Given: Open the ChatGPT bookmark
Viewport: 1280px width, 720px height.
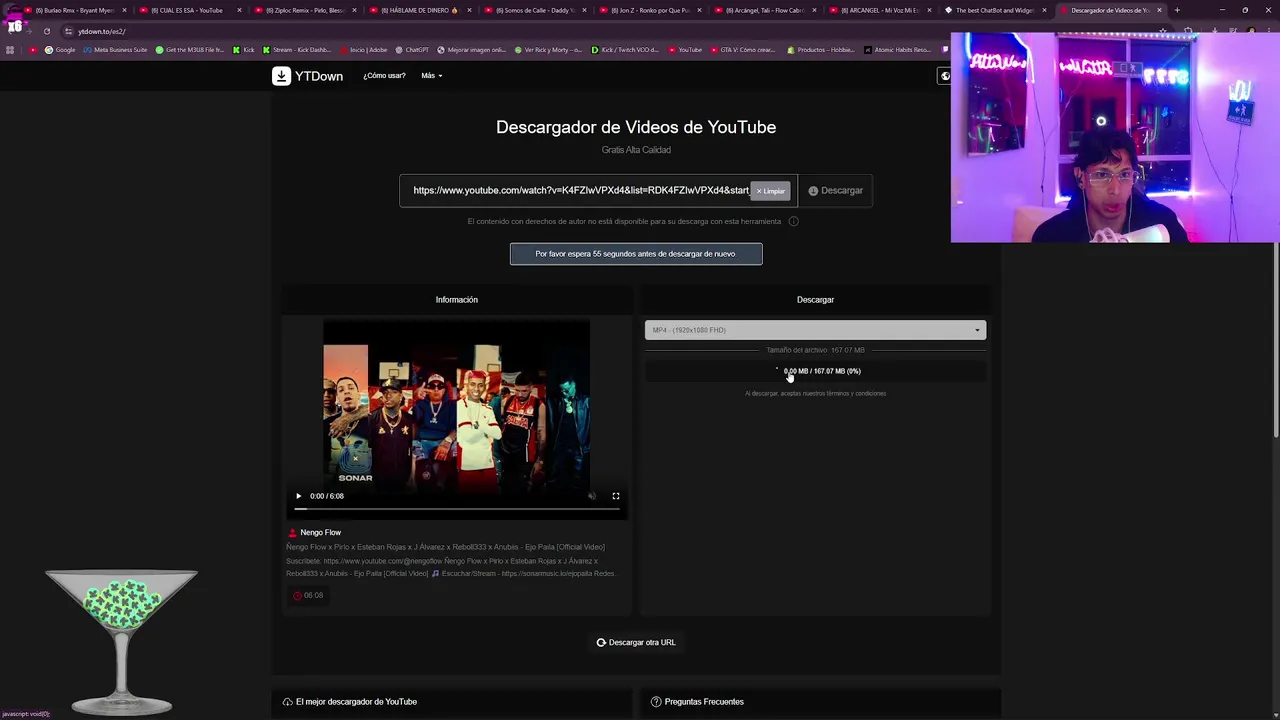Looking at the screenshot, I should [x=412, y=50].
